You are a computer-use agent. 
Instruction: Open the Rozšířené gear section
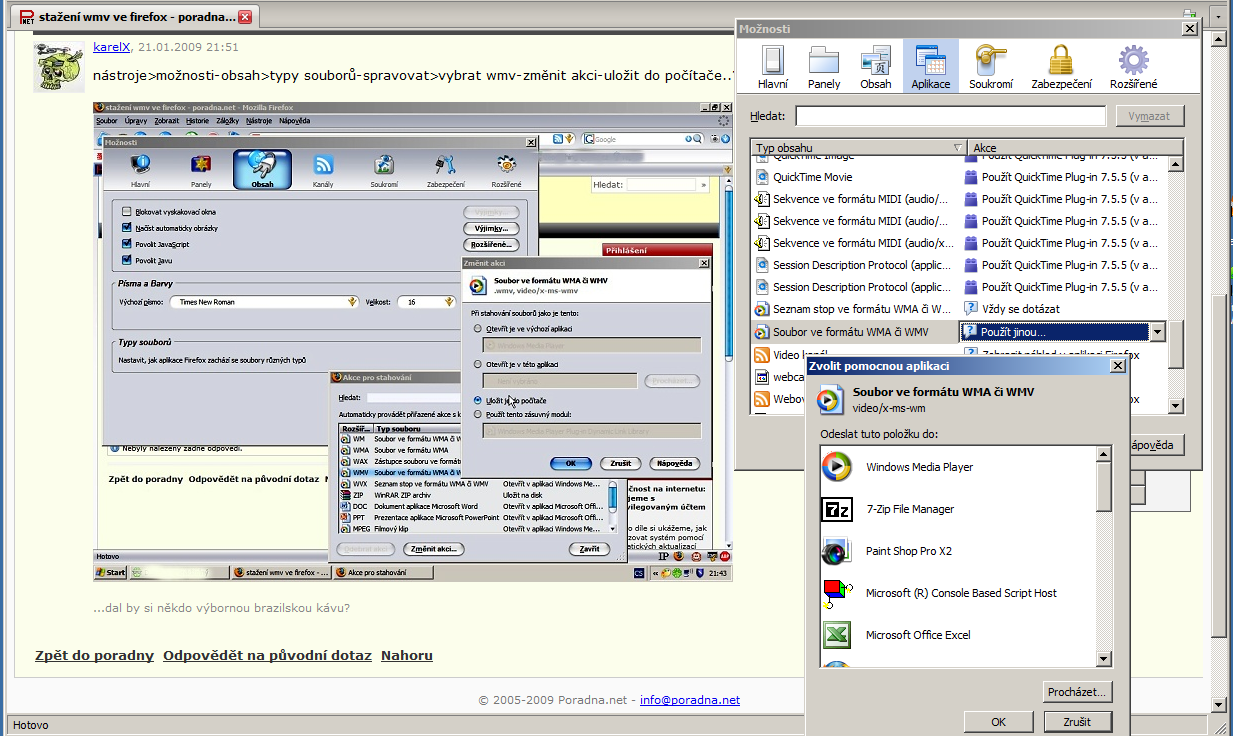tap(1133, 67)
